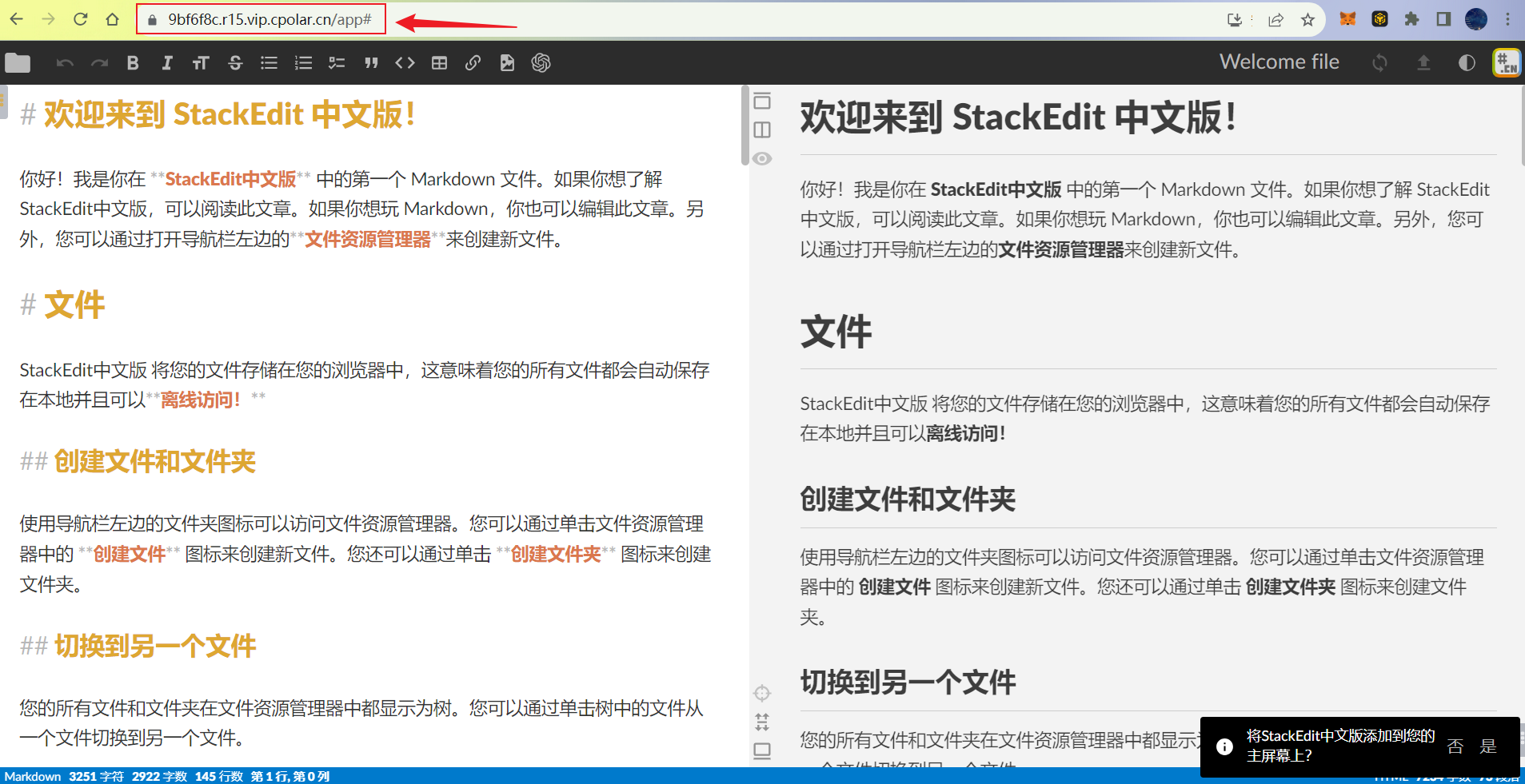This screenshot has height=784, width=1525.
Task: Click the Welcome file title
Action: tap(1279, 62)
